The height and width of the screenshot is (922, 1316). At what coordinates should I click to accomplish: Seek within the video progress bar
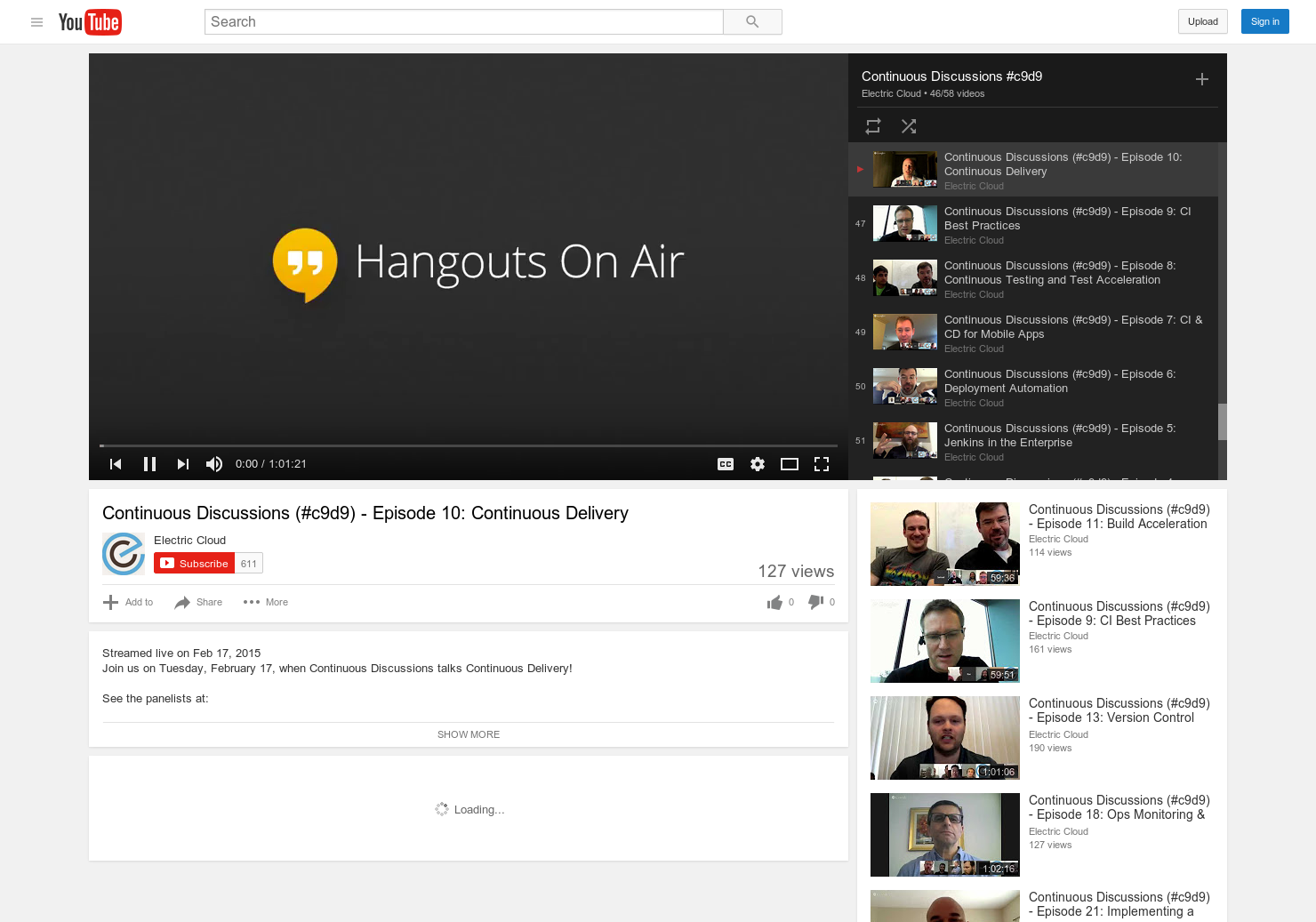(469, 445)
